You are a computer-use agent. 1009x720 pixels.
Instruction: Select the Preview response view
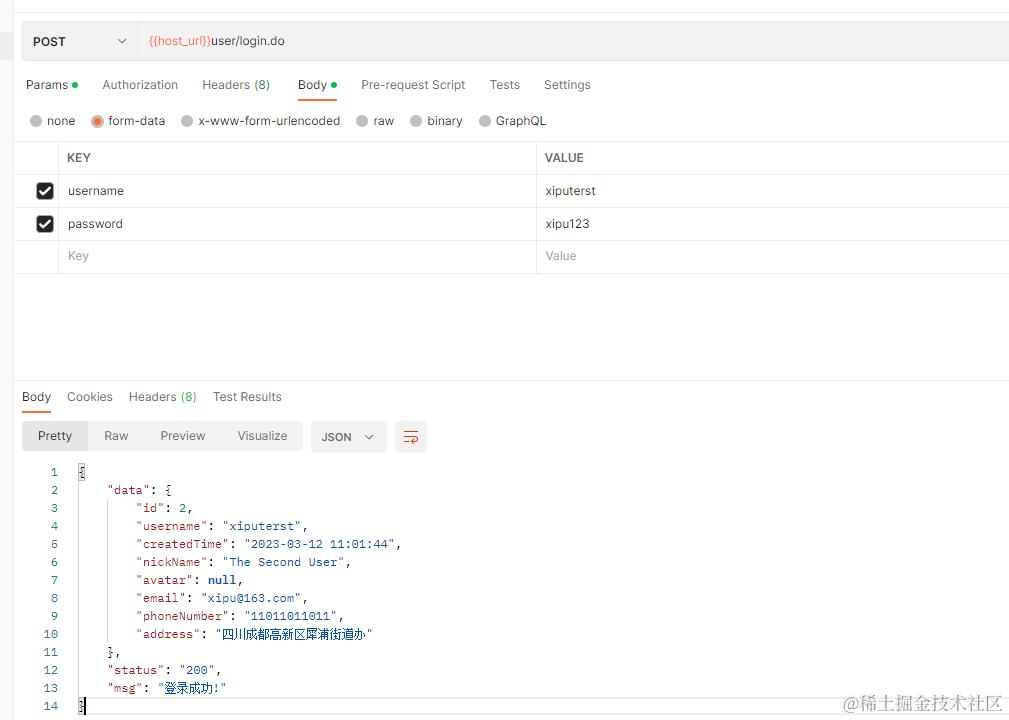[x=183, y=436]
